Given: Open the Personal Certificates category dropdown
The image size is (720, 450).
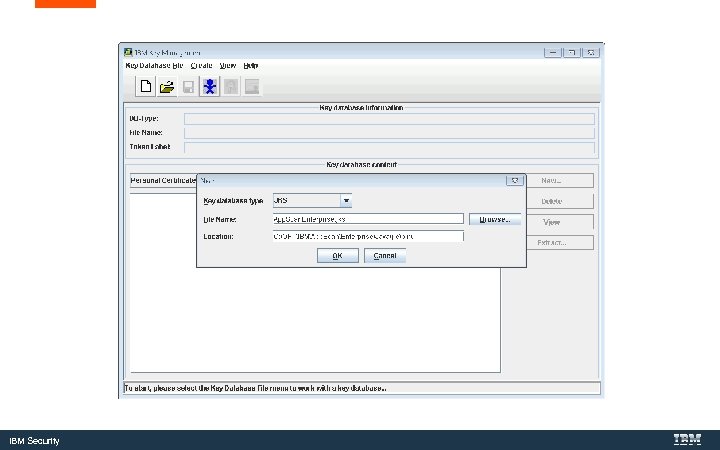Looking at the screenshot, I should point(163,180).
